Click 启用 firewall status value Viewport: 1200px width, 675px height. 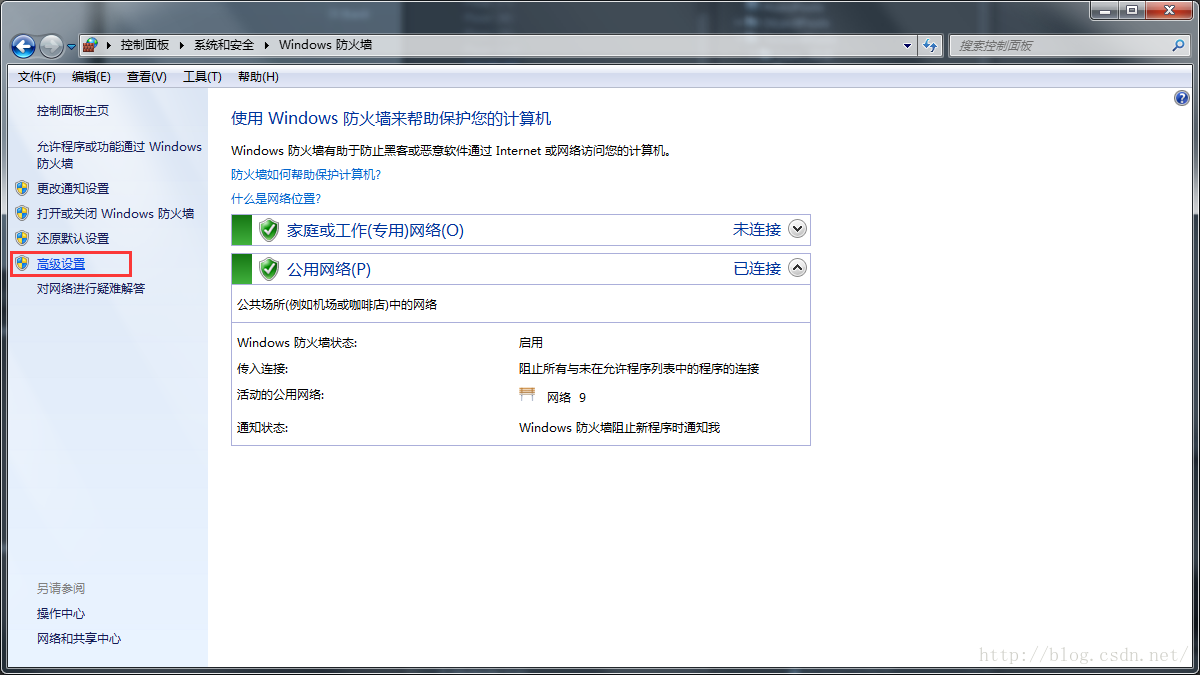click(531, 343)
